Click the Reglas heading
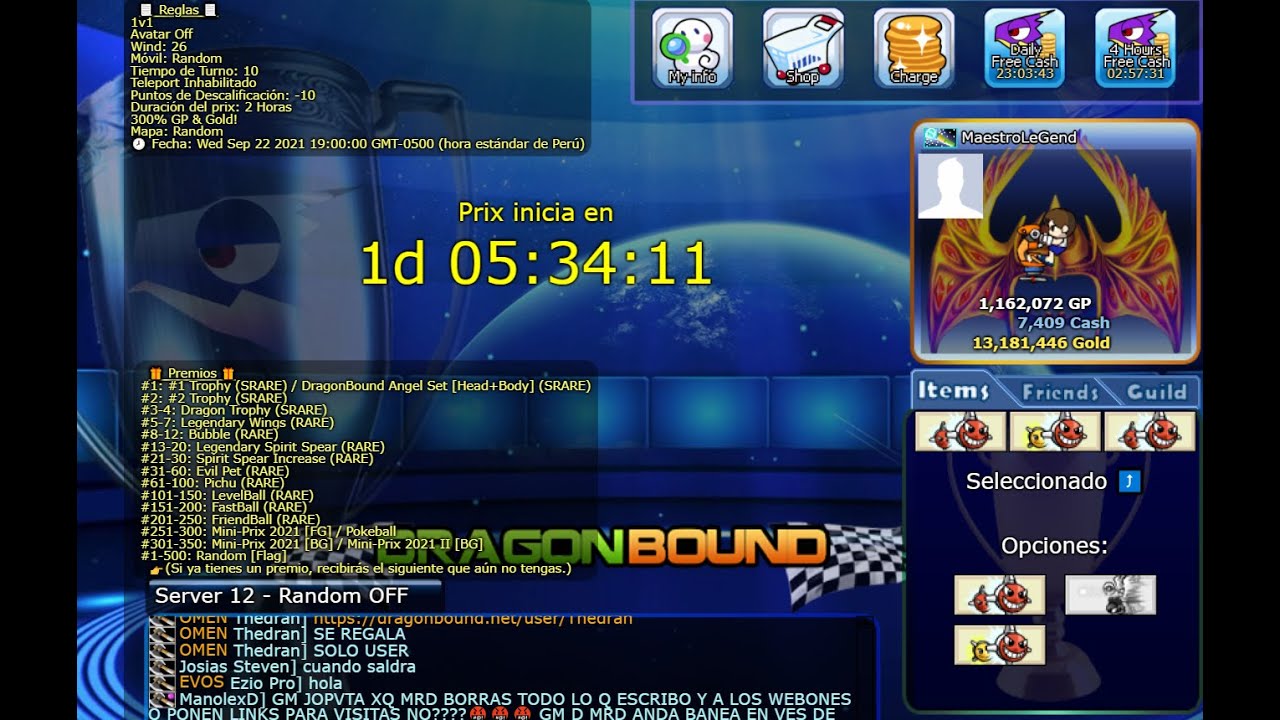 coord(179,10)
